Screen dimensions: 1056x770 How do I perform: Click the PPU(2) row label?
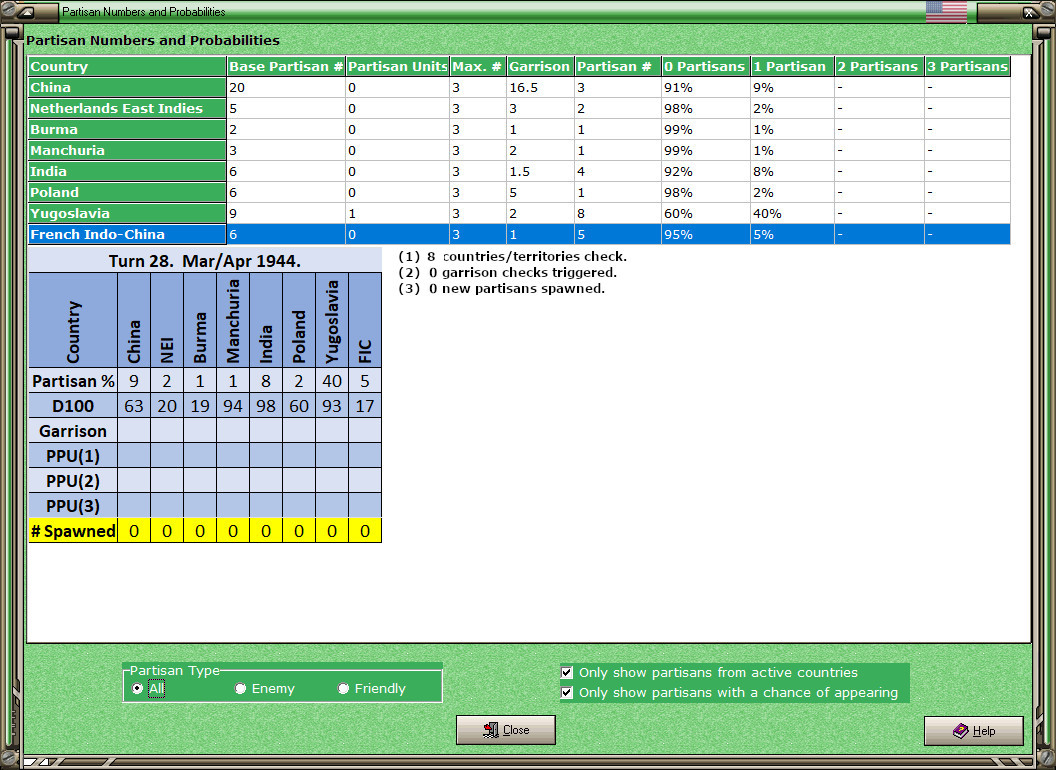pyautogui.click(x=73, y=481)
